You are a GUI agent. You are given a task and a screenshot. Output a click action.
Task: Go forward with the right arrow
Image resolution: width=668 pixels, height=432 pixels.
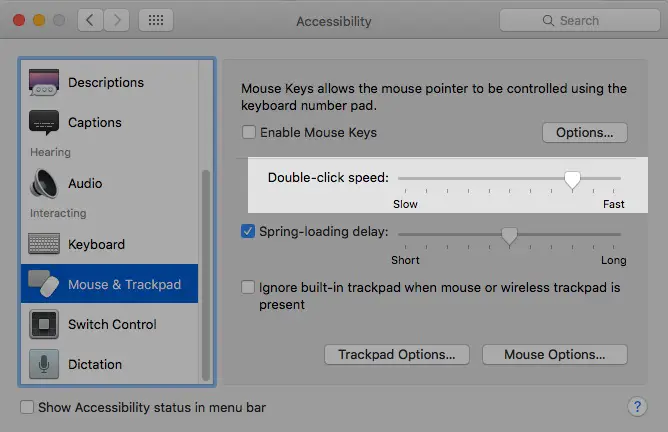click(116, 20)
